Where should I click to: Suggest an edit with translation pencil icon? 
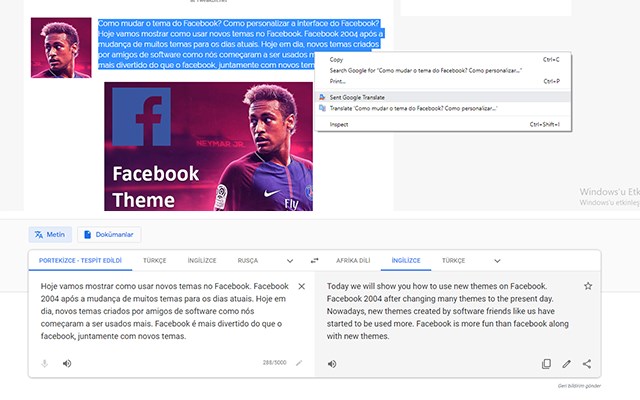[x=566, y=364]
